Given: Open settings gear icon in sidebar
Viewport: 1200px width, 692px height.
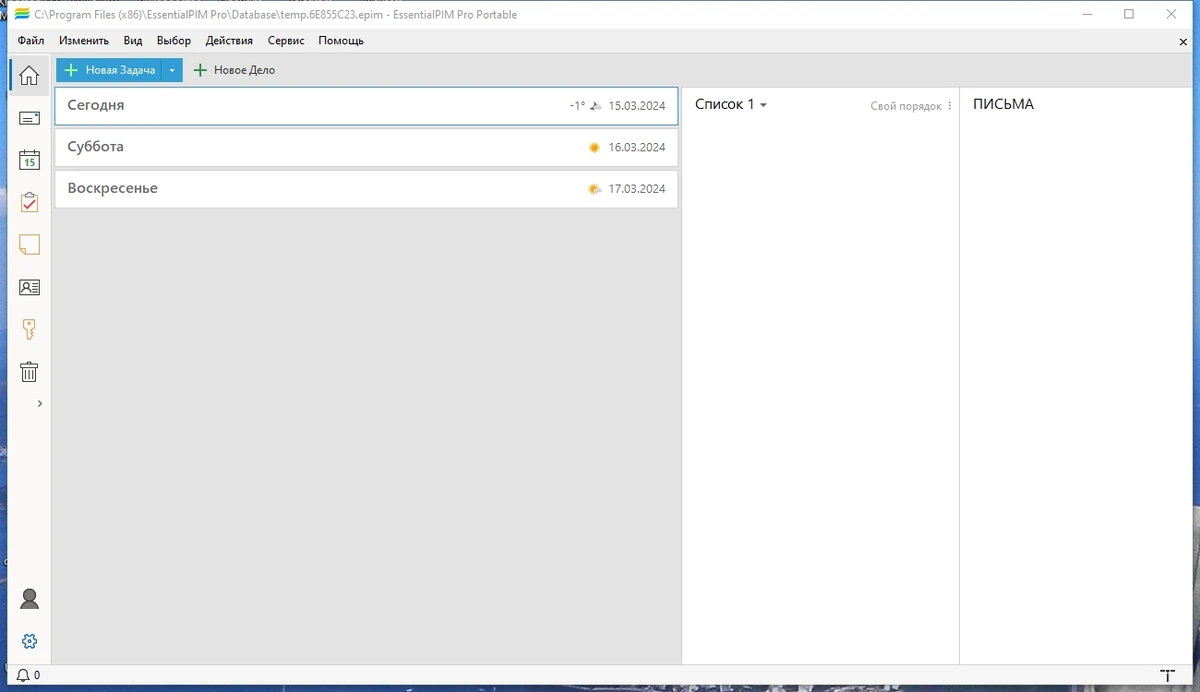Looking at the screenshot, I should tap(29, 641).
